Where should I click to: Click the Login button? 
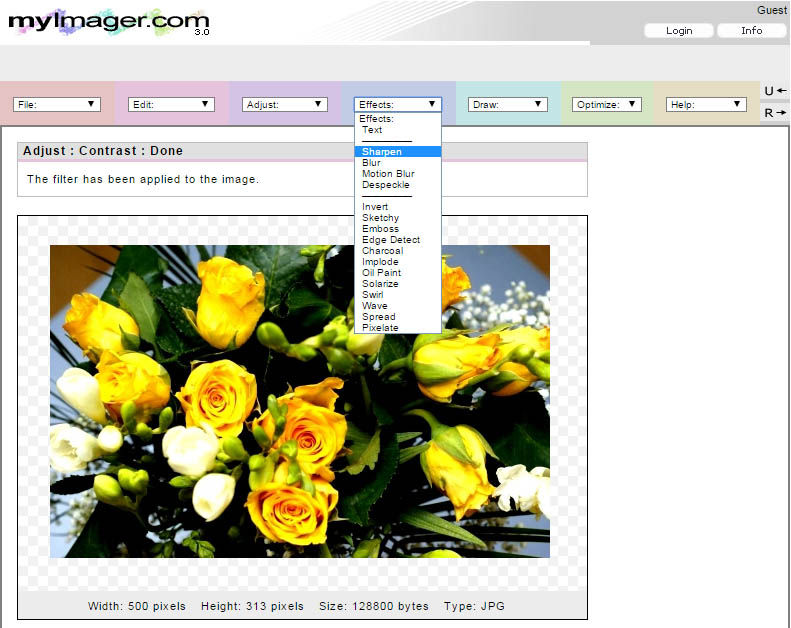coord(679,31)
